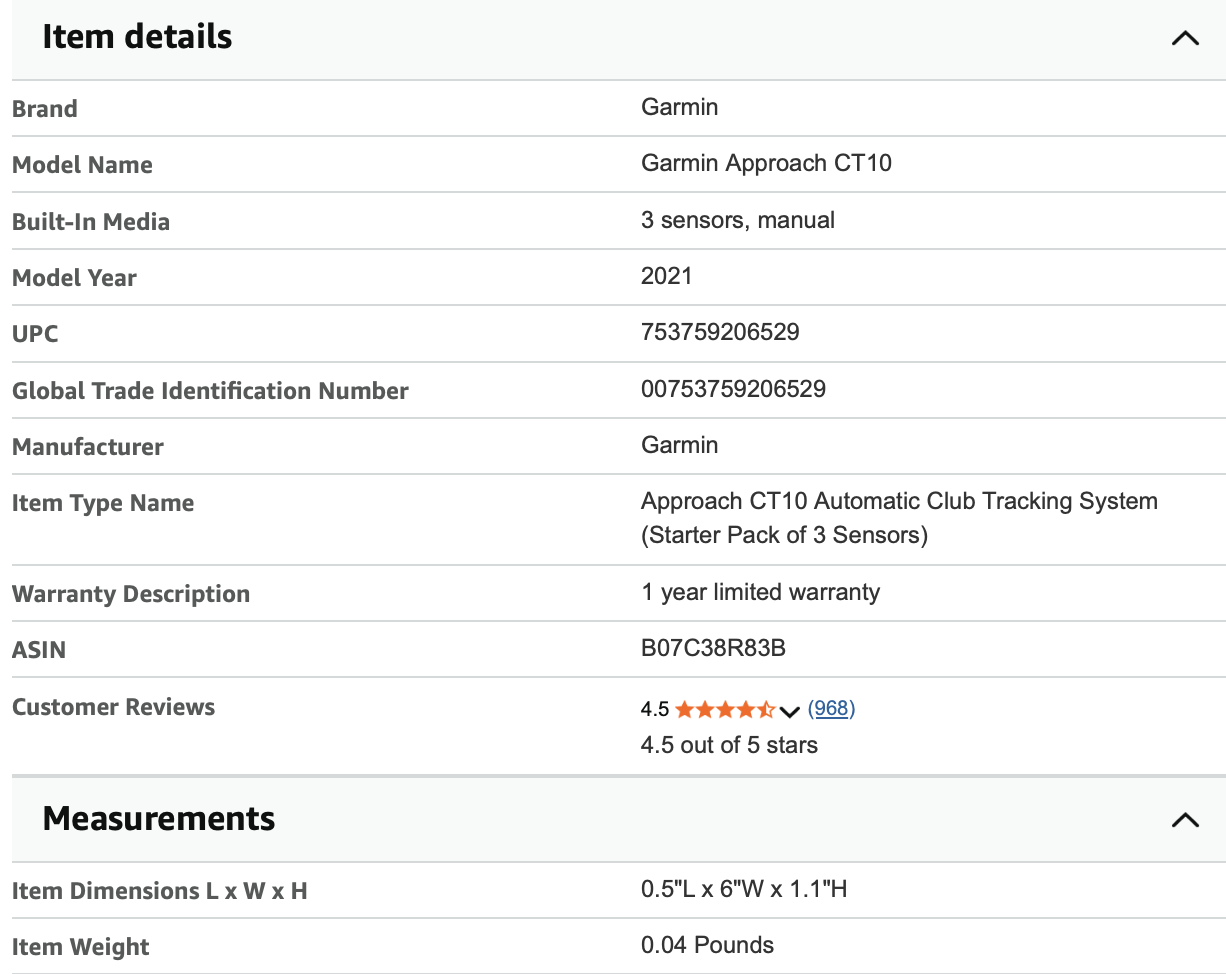Select the Item Weight label
Image resolution: width=1226 pixels, height=974 pixels.
click(81, 947)
